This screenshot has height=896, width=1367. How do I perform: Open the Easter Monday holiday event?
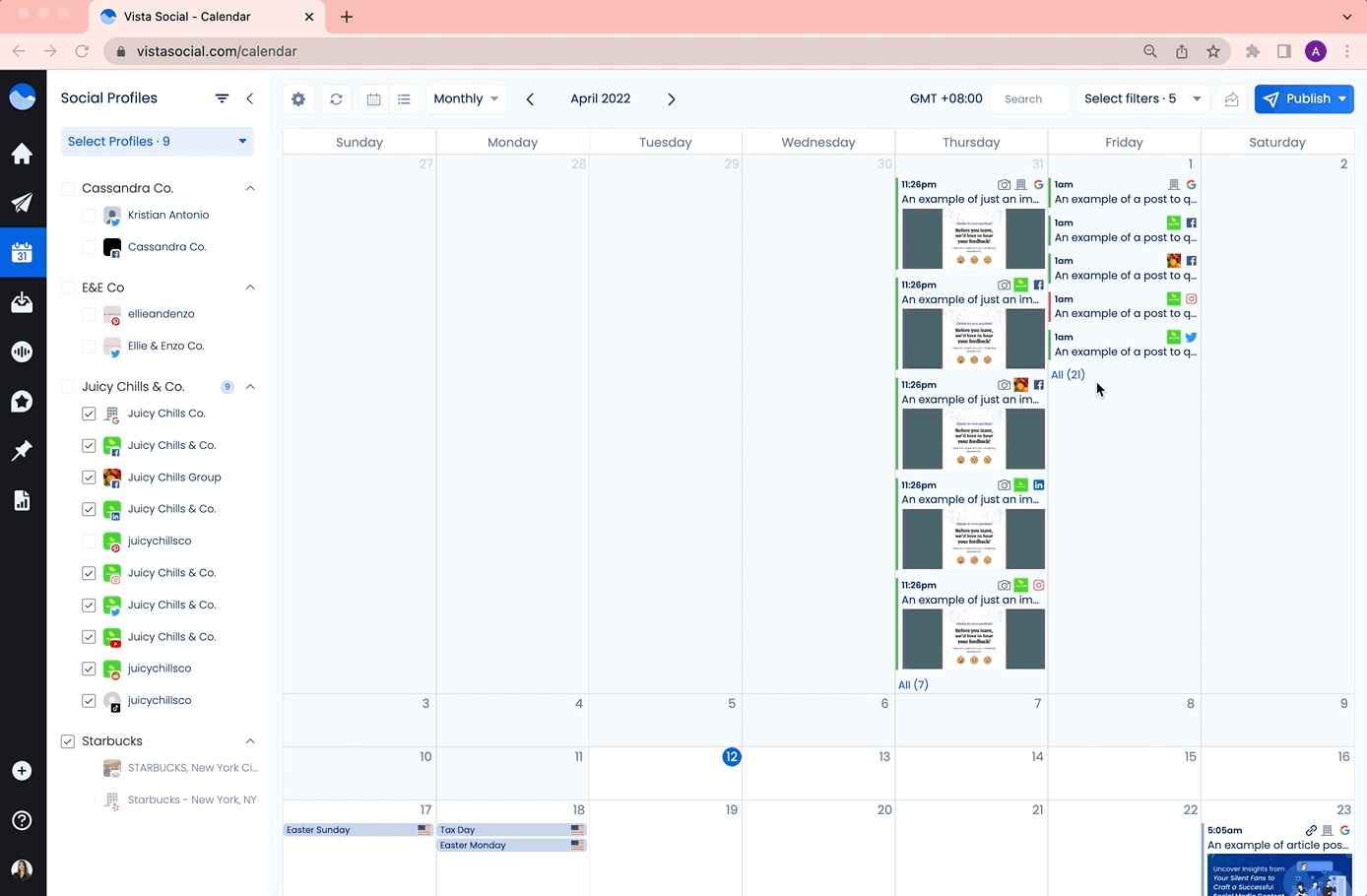(x=511, y=845)
